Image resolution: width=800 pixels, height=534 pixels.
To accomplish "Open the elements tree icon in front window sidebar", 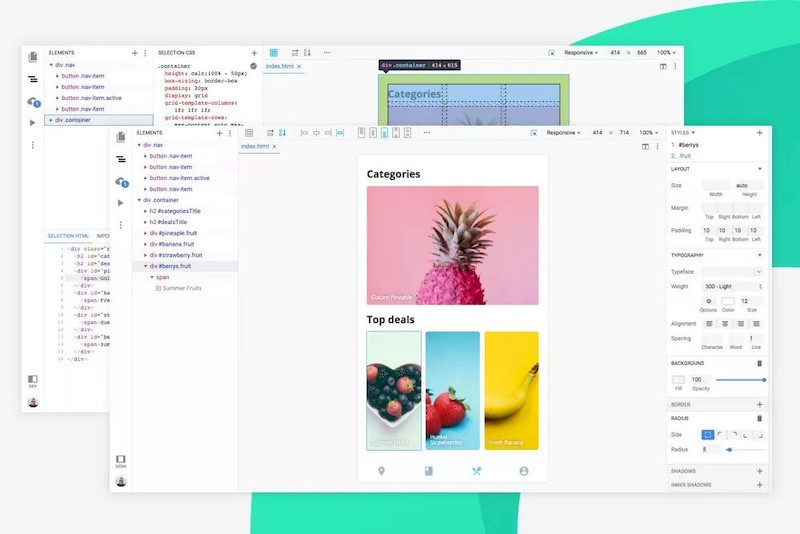I will pos(121,160).
